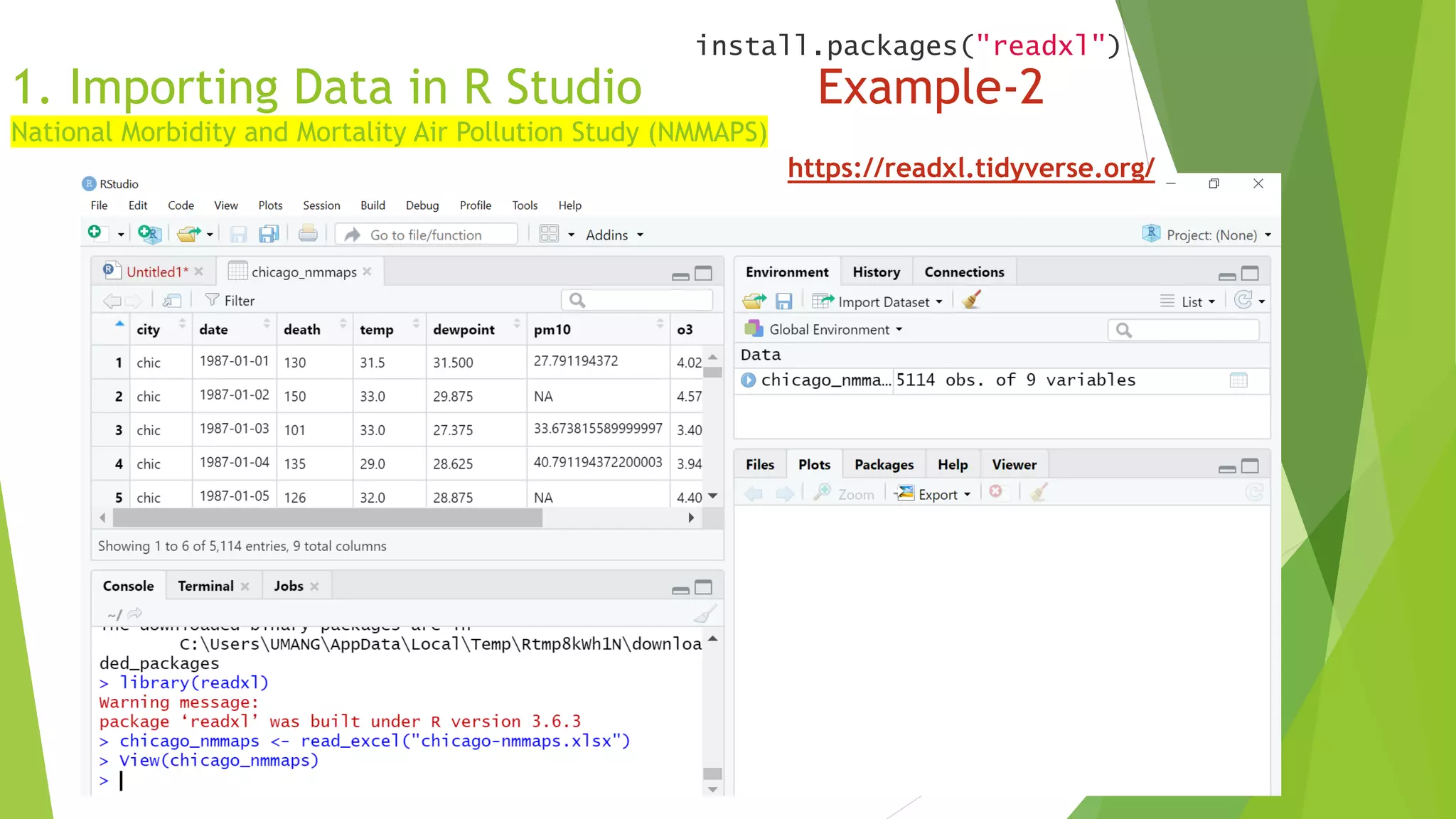1456x819 pixels.
Task: Sort by the death column header
Action: (x=314, y=329)
